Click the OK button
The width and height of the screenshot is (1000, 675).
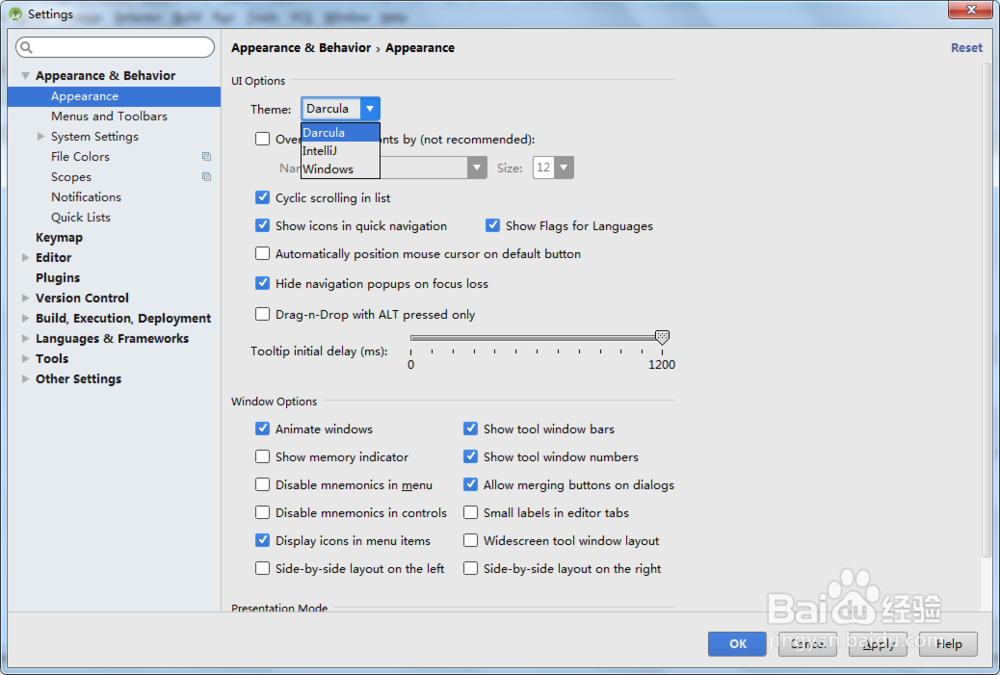click(x=738, y=644)
